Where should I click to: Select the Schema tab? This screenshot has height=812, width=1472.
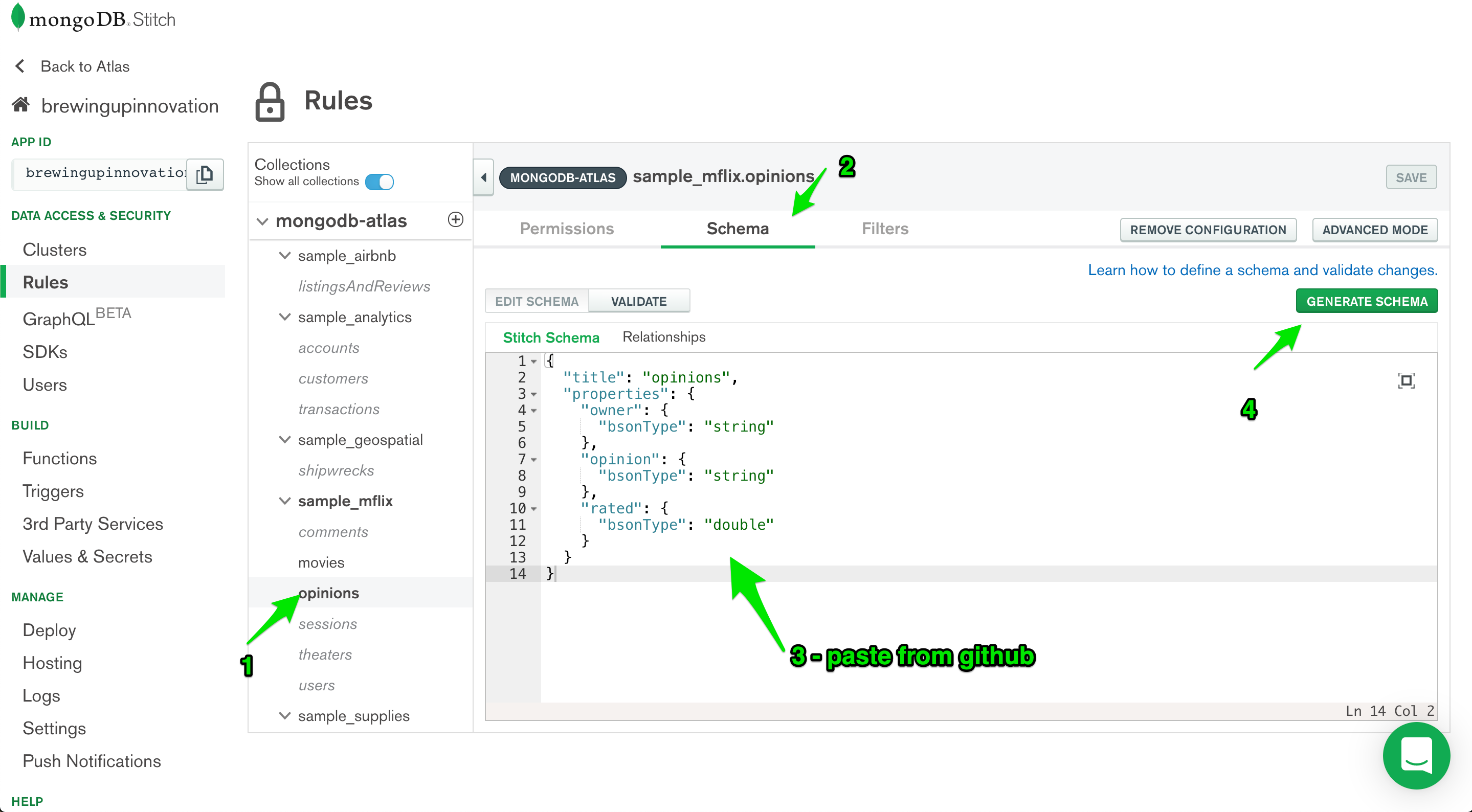[x=738, y=229]
